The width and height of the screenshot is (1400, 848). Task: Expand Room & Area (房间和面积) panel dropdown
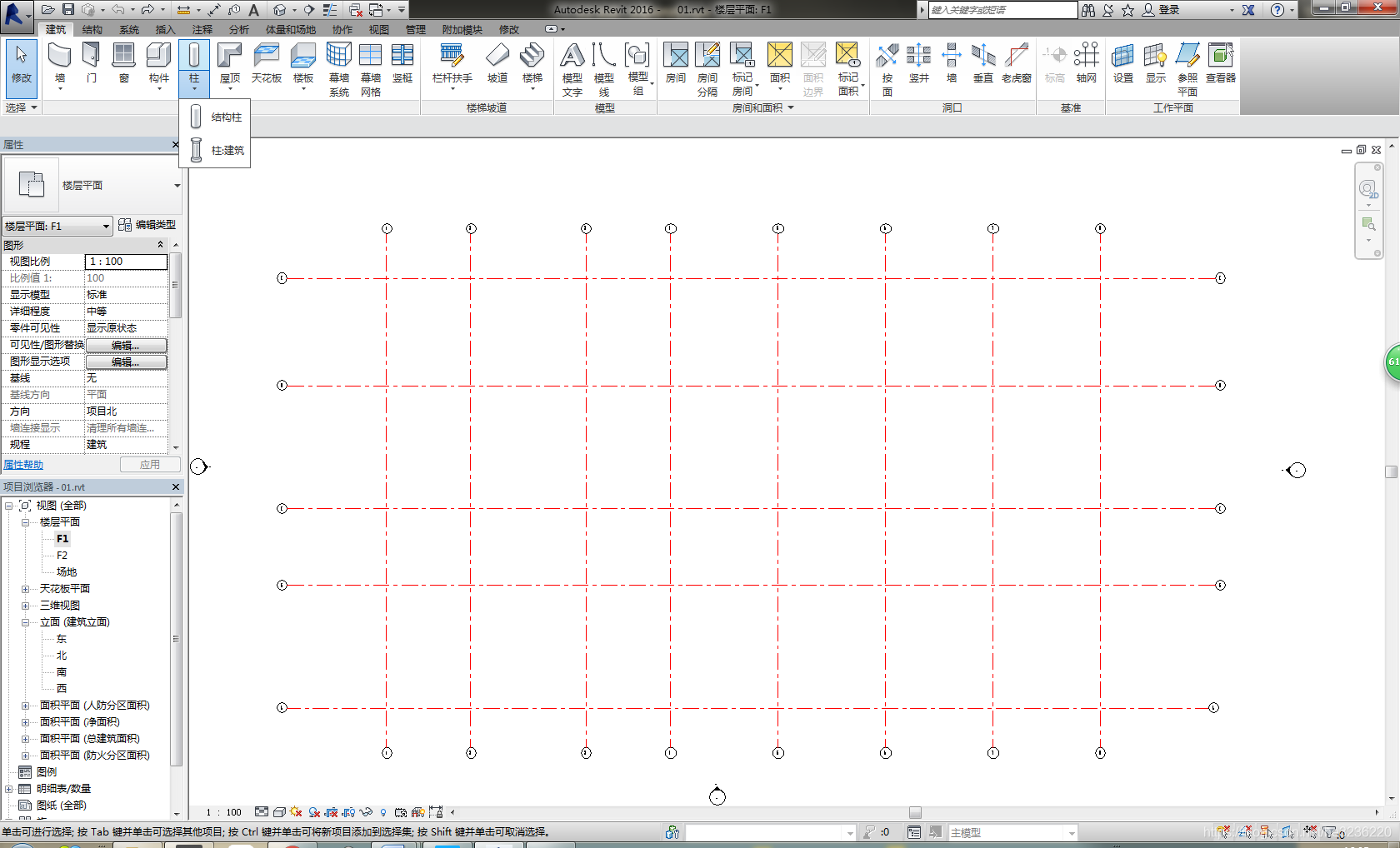click(763, 107)
